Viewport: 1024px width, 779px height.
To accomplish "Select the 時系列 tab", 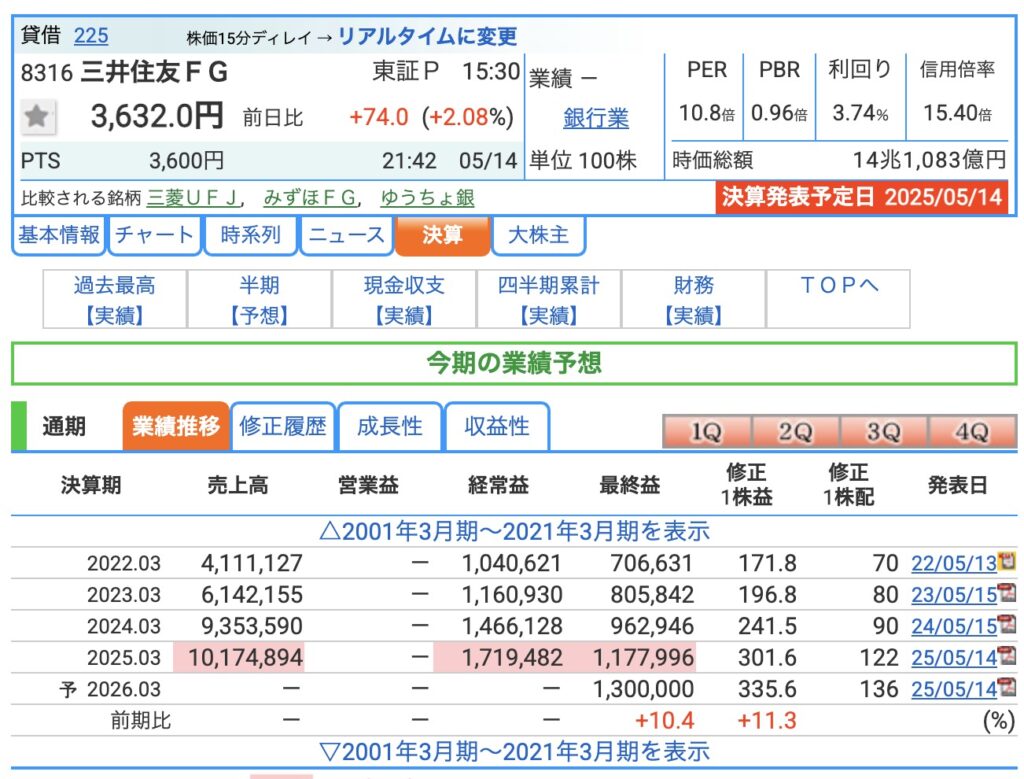I will point(251,235).
